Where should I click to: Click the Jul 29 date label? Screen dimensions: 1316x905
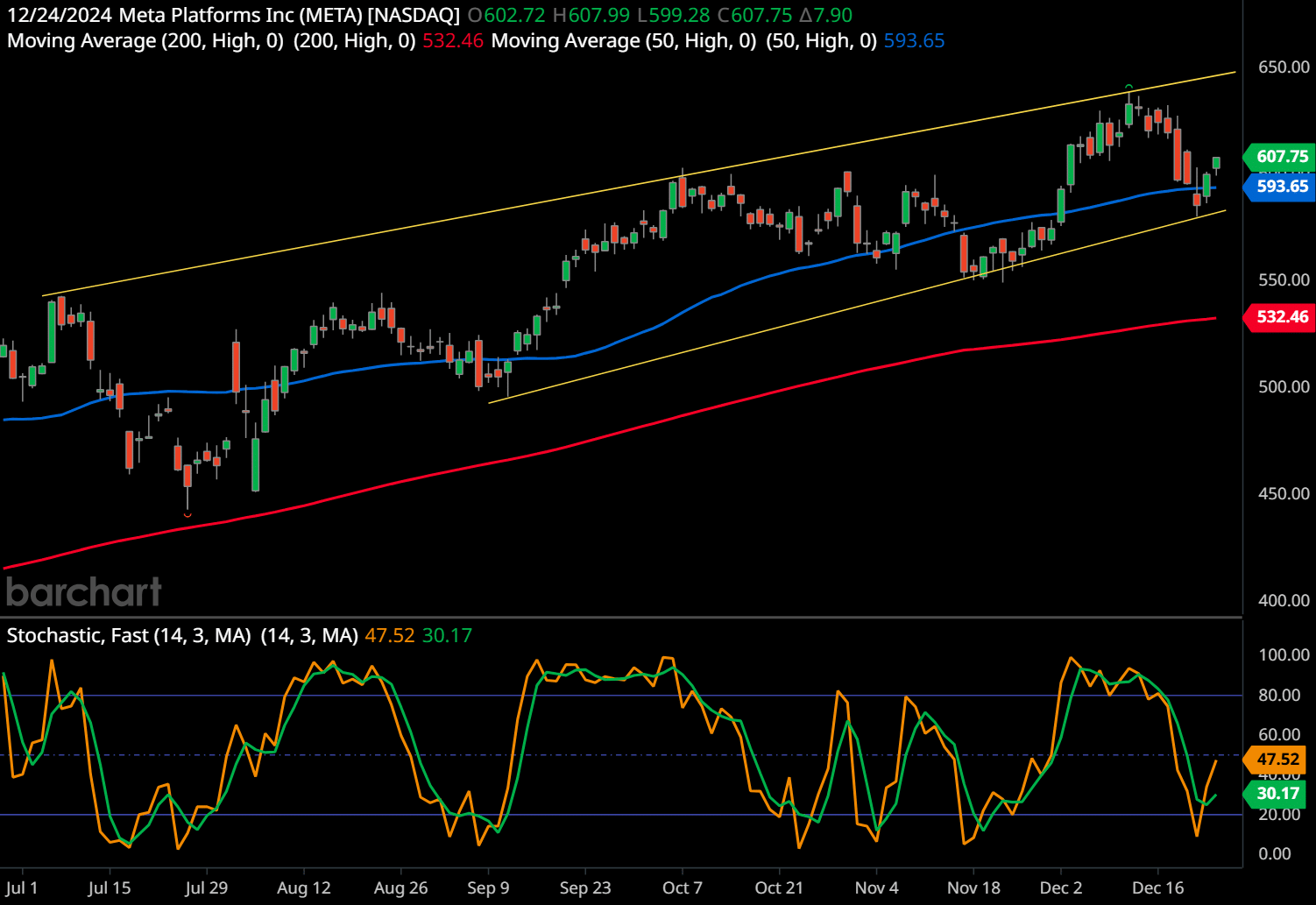pos(207,888)
